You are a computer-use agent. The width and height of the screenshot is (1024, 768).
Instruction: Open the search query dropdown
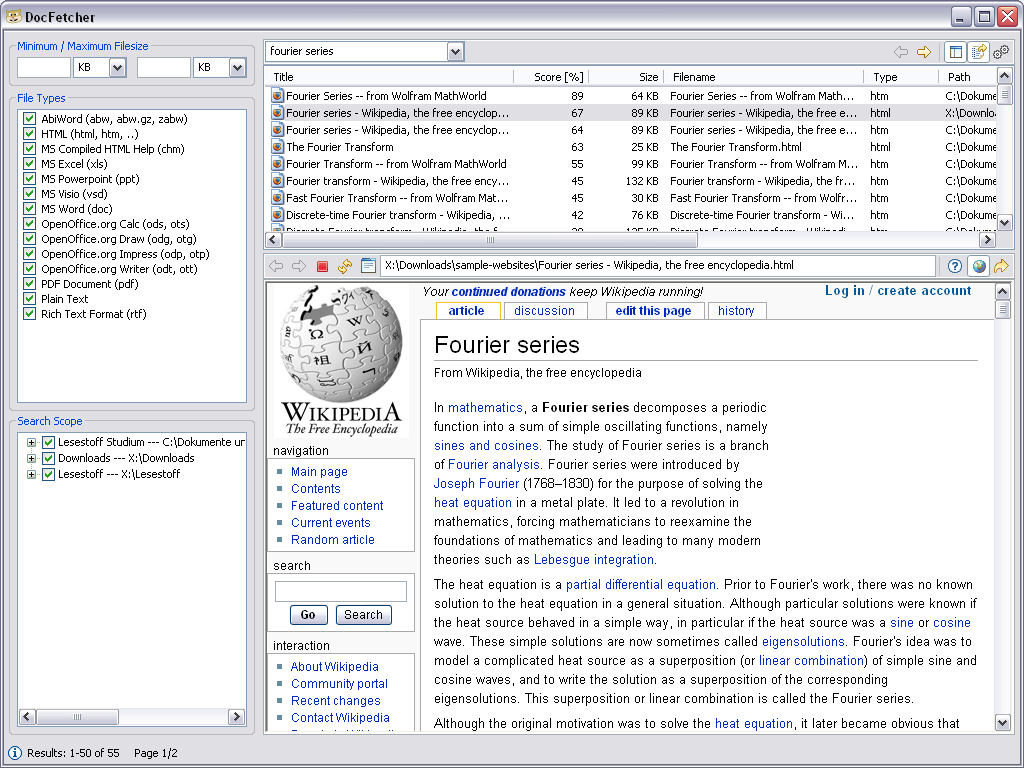(x=456, y=51)
